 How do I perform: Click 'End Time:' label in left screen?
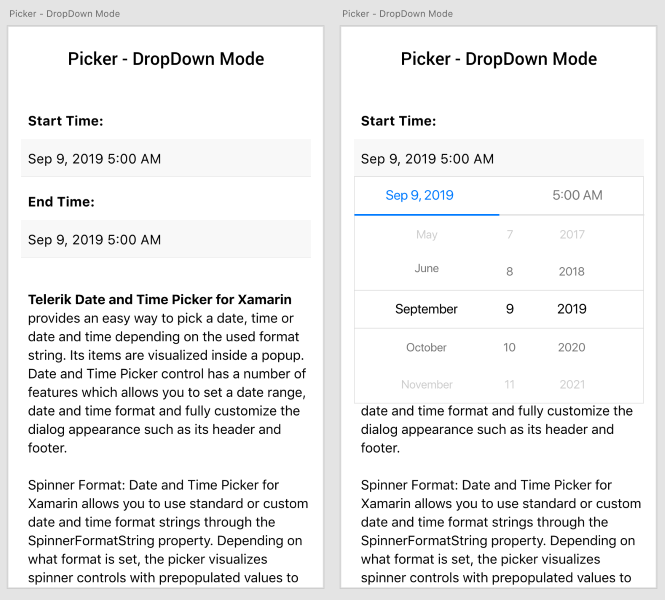click(x=61, y=202)
